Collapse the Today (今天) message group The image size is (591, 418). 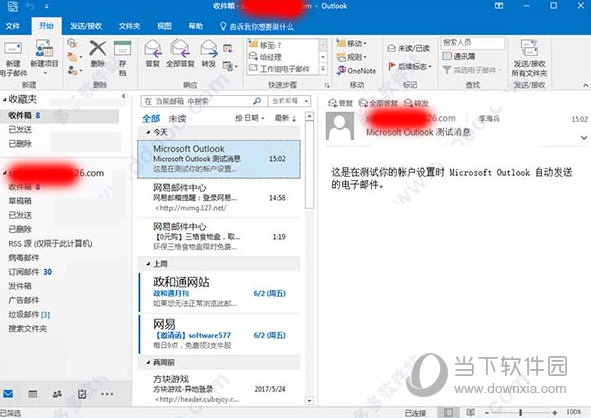coord(148,132)
